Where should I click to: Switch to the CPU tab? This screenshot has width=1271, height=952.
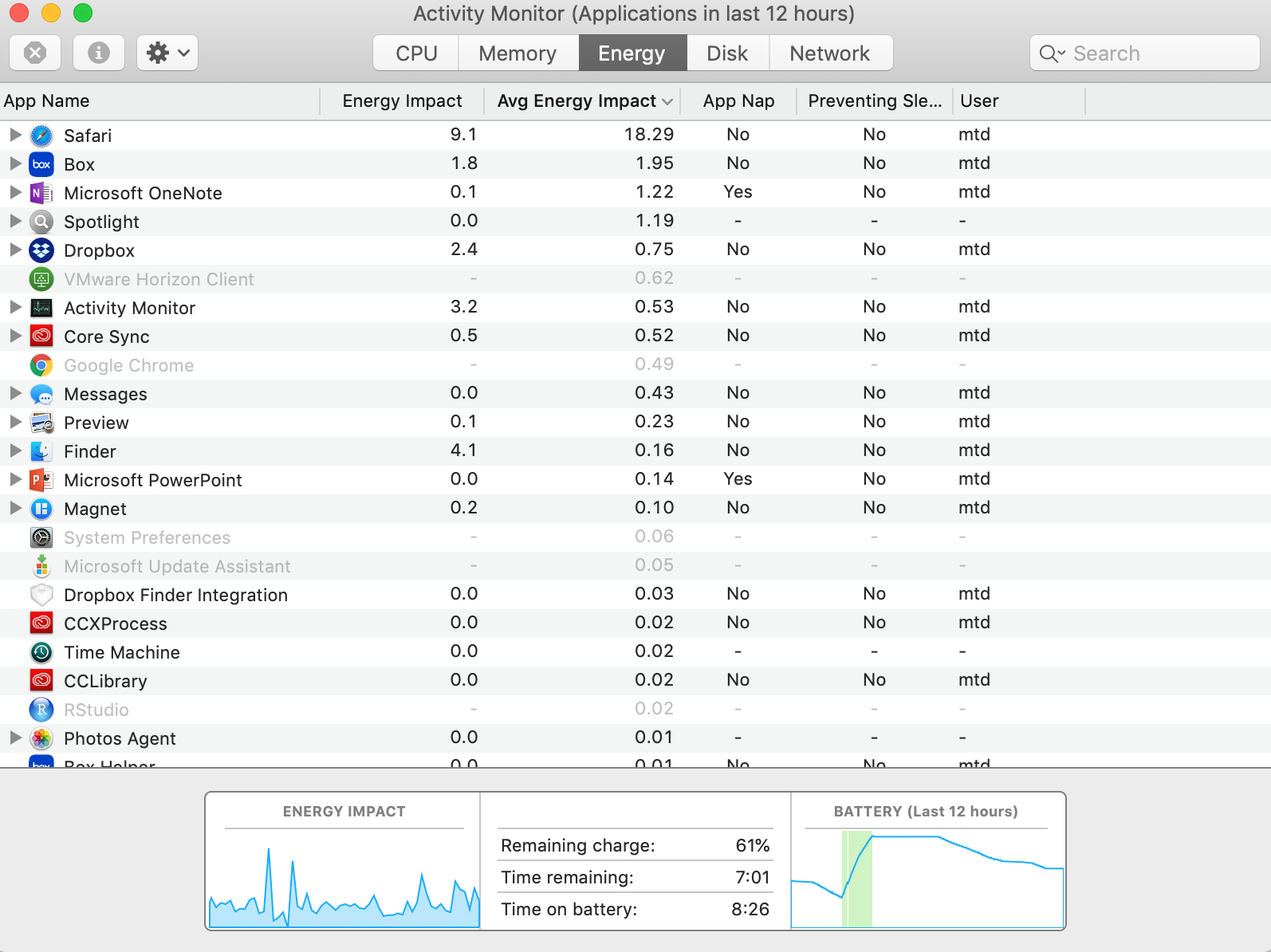[x=416, y=53]
